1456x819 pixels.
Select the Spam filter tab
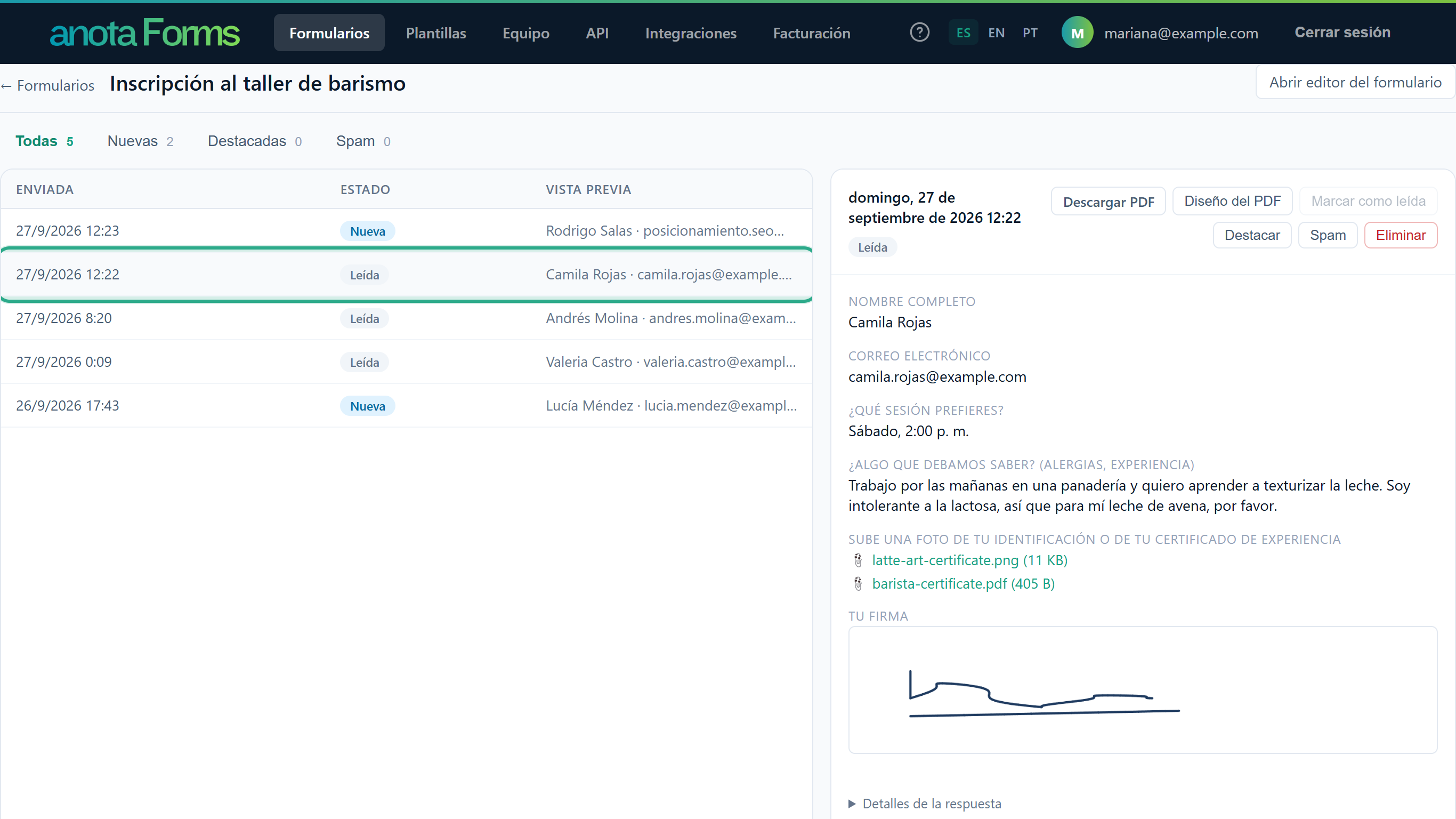point(363,141)
